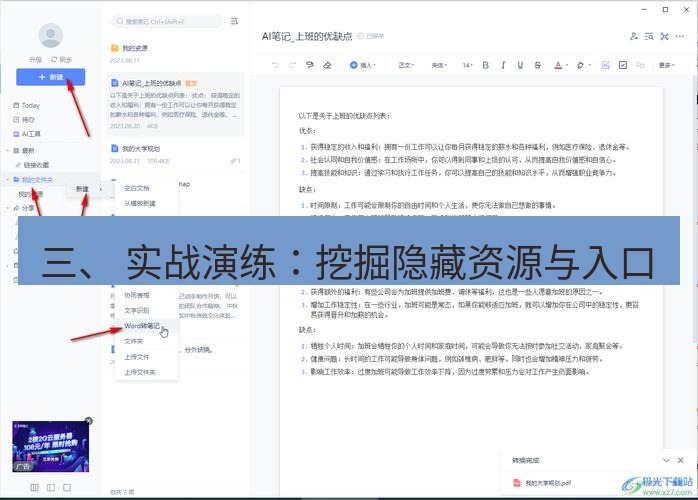
Task: Click the blue 新建 button
Action: 50,77
